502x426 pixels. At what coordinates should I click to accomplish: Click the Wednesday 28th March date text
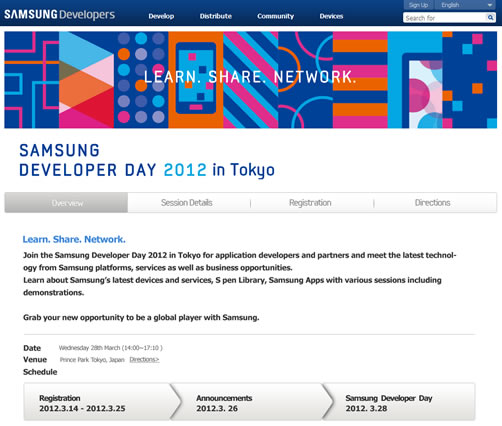[111, 348]
